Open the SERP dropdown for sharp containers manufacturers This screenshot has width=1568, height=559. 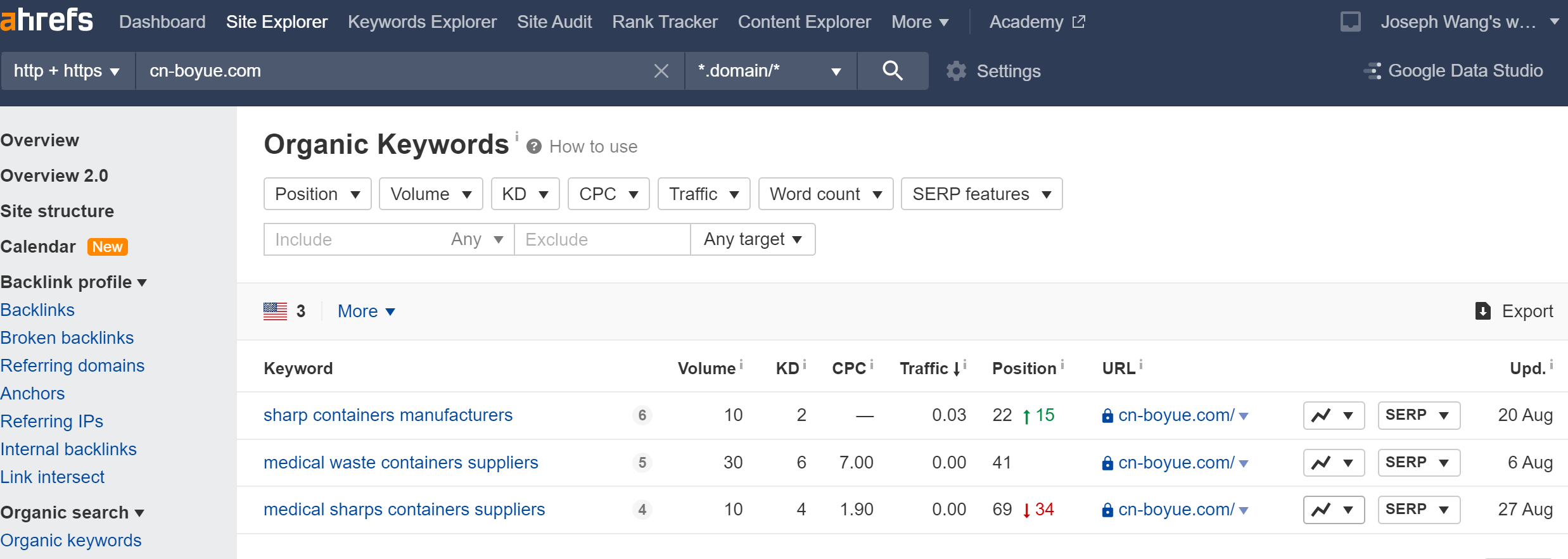pyautogui.click(x=1419, y=415)
